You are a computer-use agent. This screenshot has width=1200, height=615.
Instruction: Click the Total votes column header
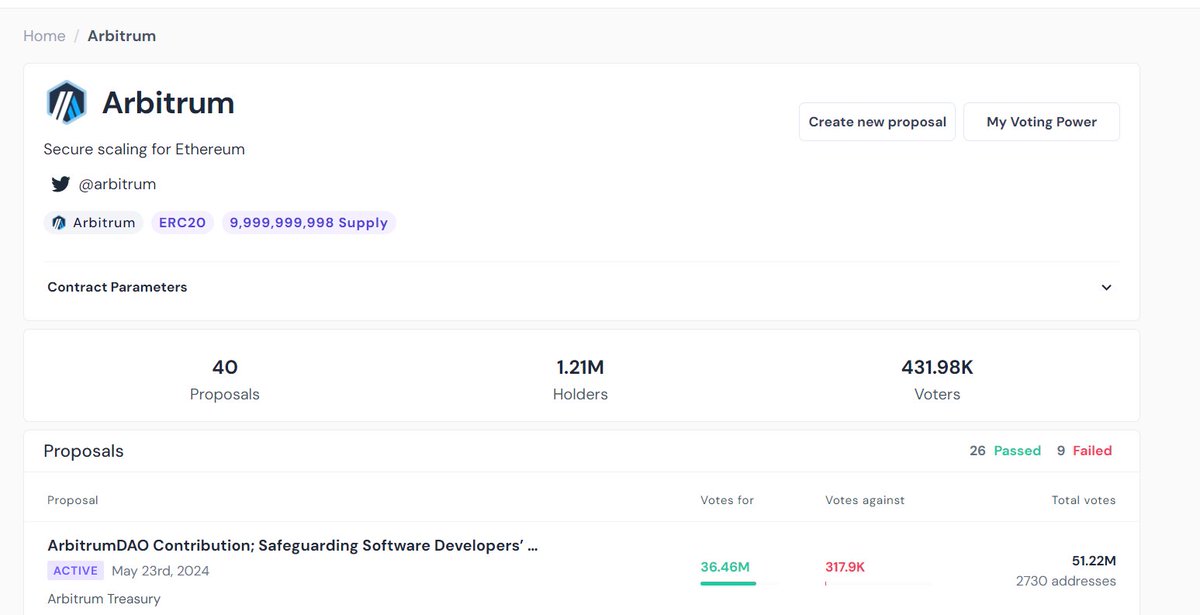[1083, 500]
